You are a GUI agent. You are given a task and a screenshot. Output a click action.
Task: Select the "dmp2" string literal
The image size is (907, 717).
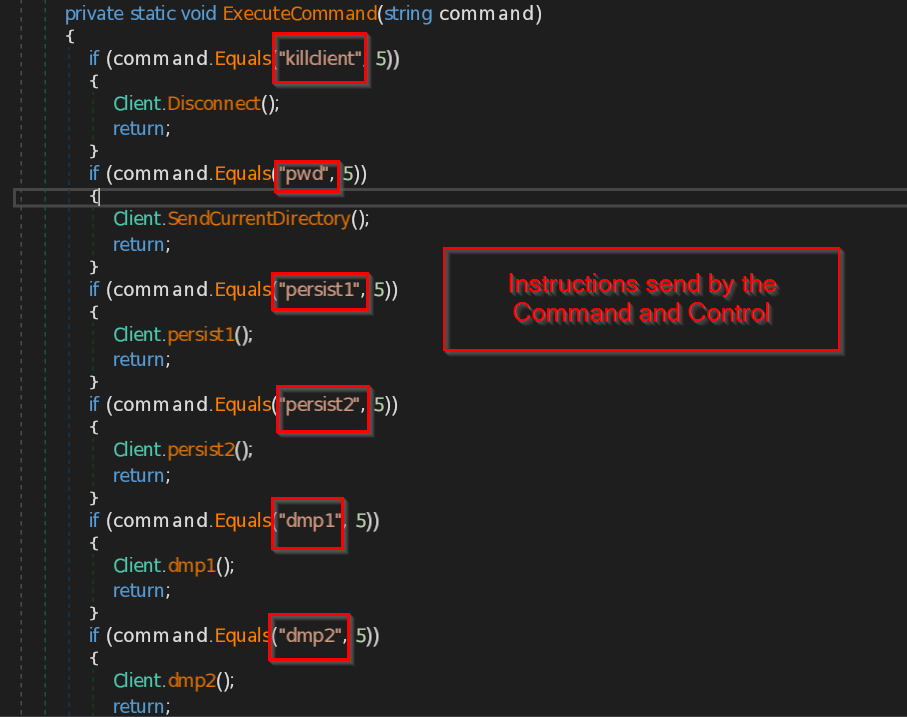(x=310, y=635)
